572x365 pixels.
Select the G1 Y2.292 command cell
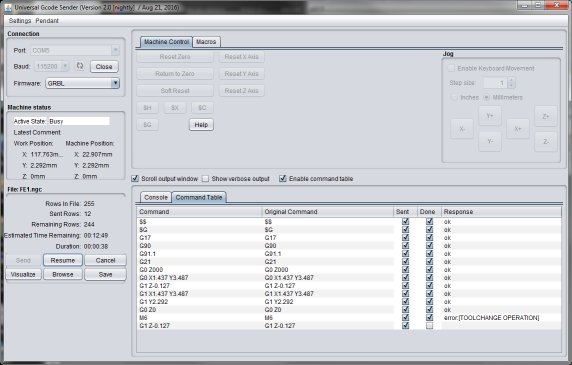pos(200,302)
